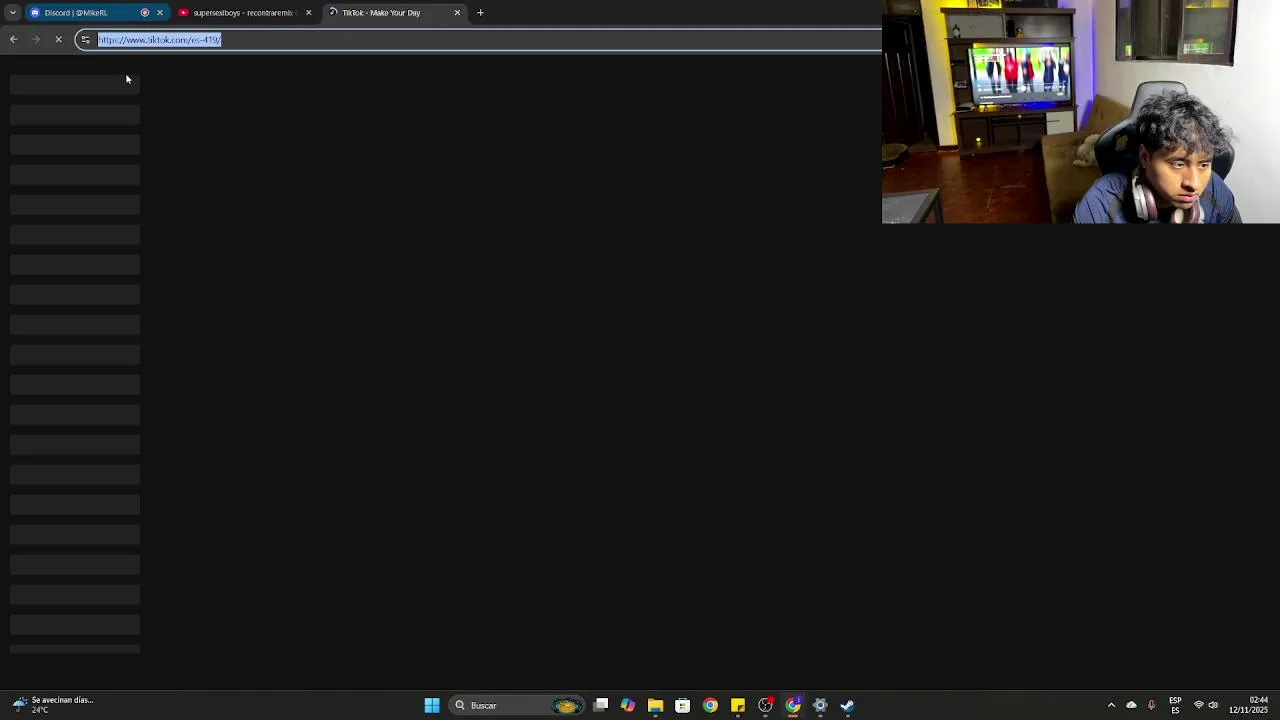The width and height of the screenshot is (1280, 720).
Task: View site information icon in address bar
Action: [85, 40]
